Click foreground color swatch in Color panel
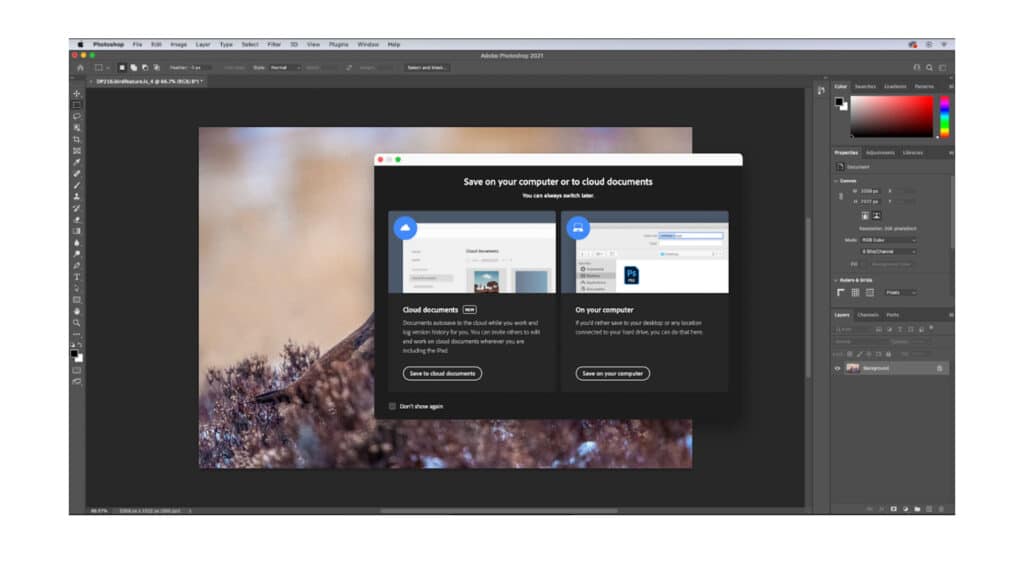The image size is (1024, 576). (x=839, y=101)
